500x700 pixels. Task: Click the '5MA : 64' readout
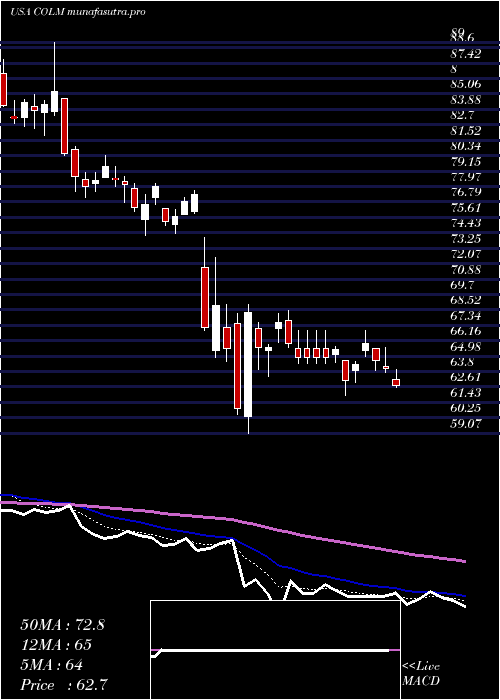(x=52, y=665)
